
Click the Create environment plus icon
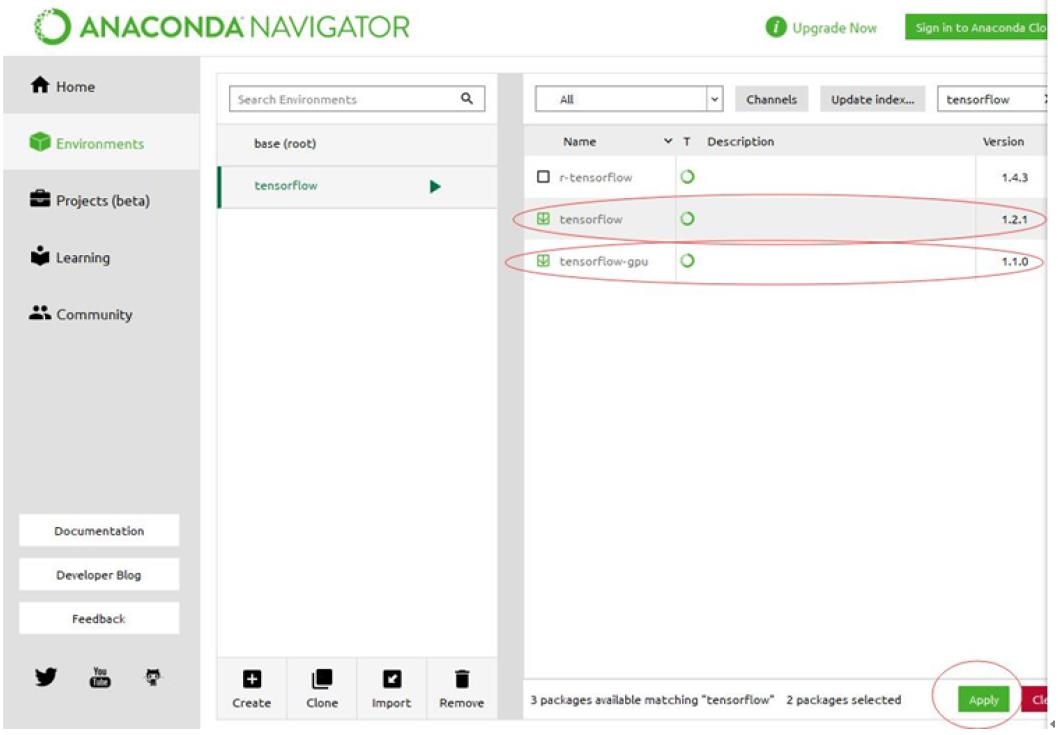click(252, 679)
